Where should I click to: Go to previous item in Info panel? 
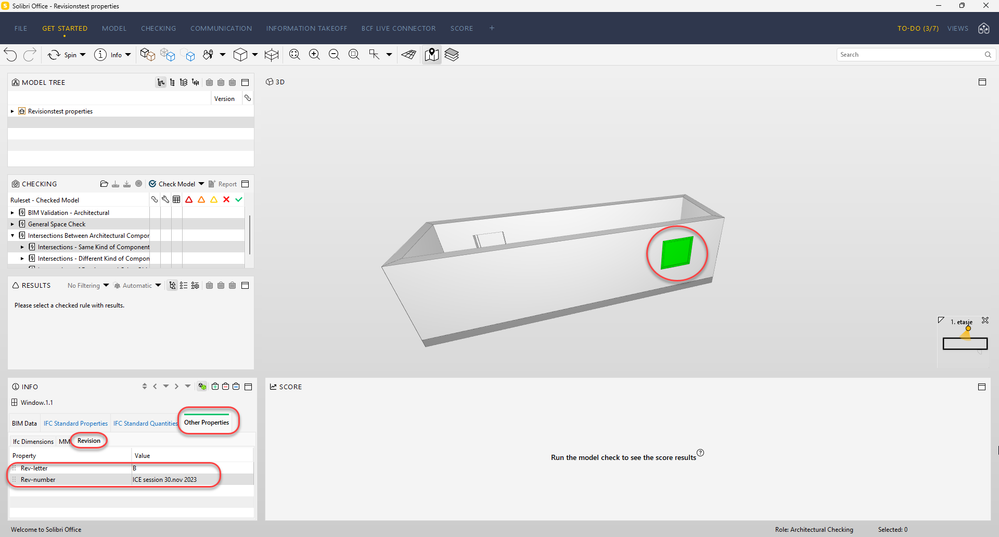coord(155,387)
